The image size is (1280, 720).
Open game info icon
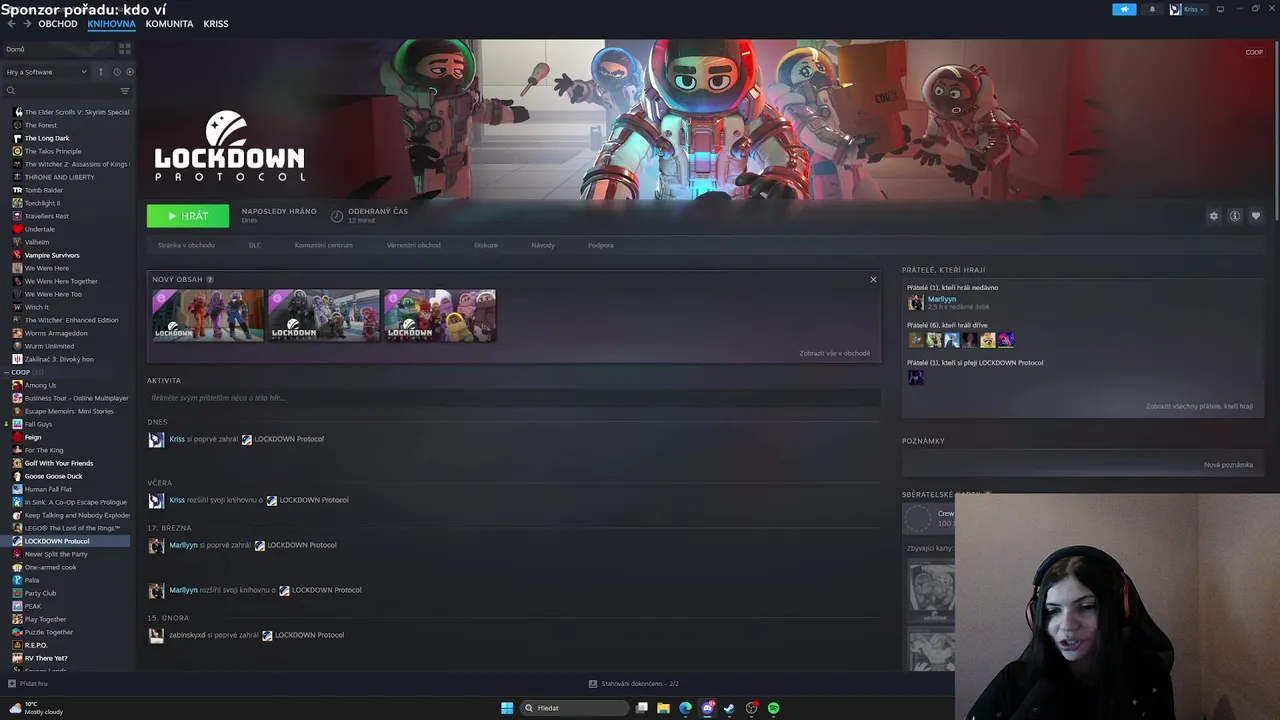pos(1235,216)
